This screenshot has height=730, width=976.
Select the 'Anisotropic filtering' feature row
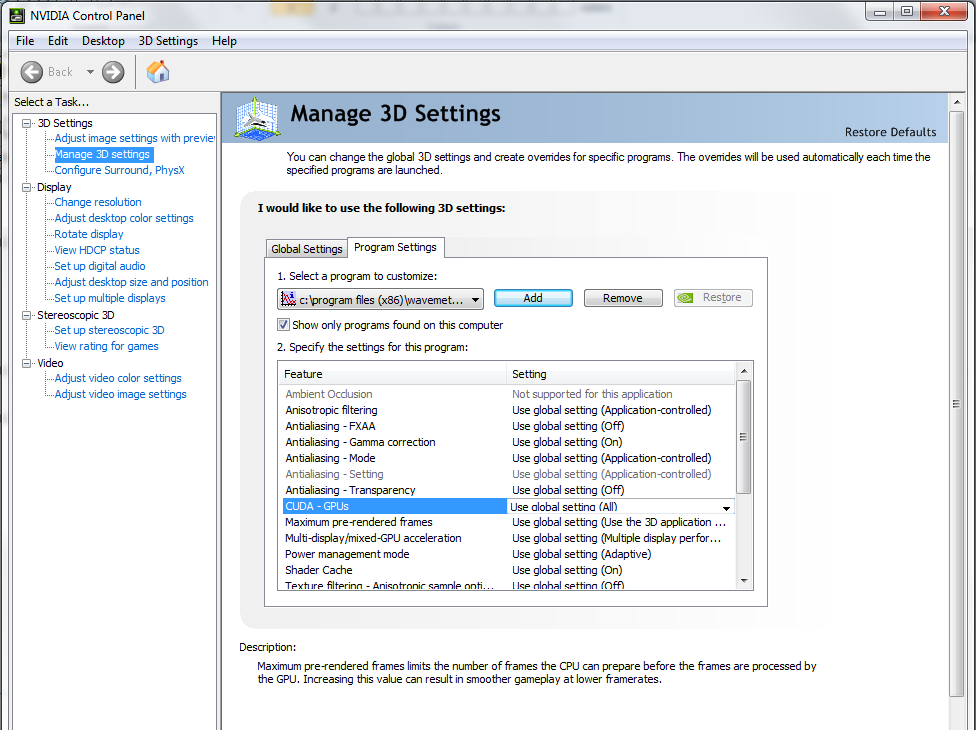509,411
